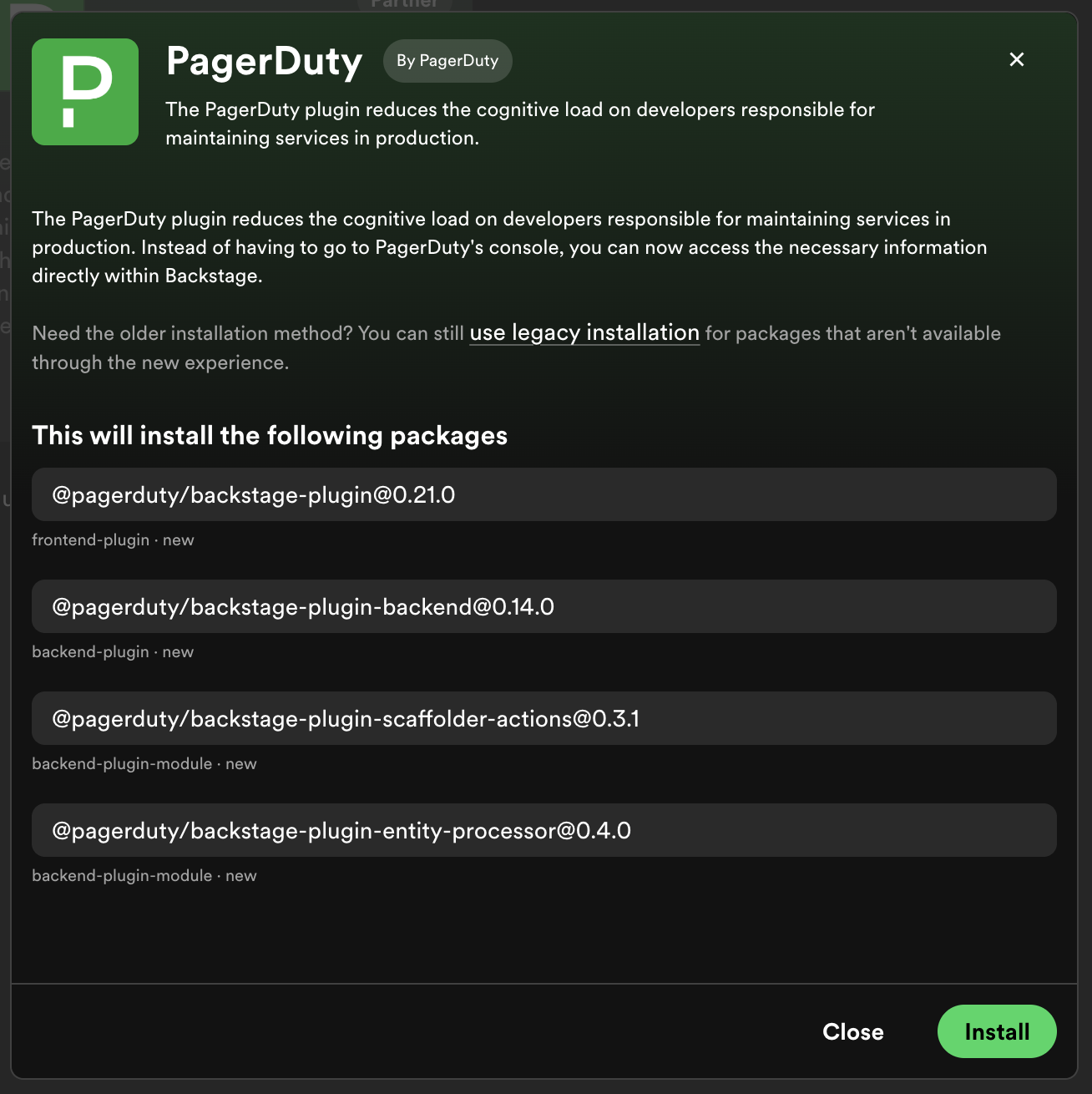Click the Close button in footer
Viewport: 1092px width, 1094px height.
[x=852, y=1031]
